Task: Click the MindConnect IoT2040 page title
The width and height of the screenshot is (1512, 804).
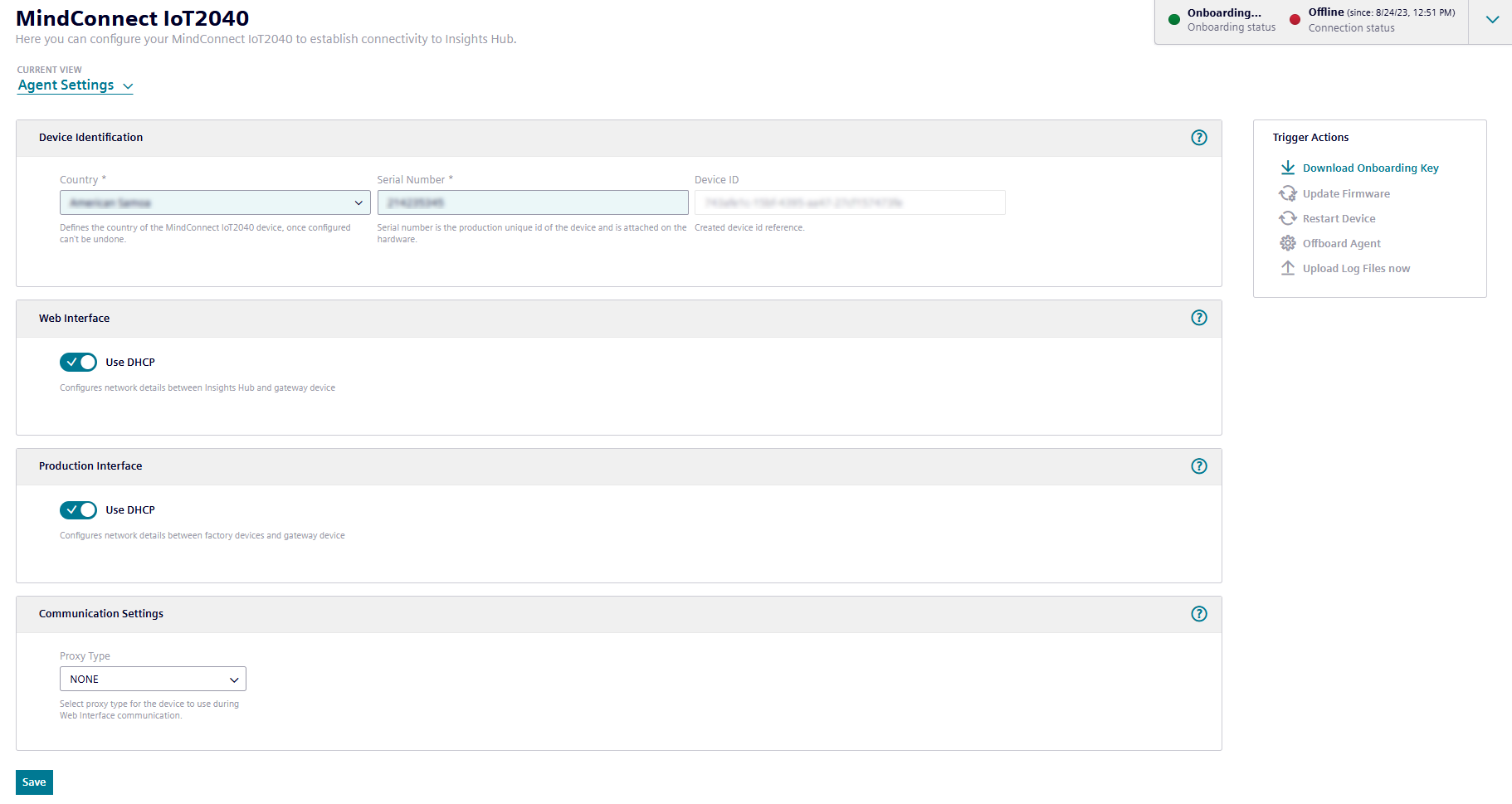Action: pyautogui.click(x=133, y=18)
